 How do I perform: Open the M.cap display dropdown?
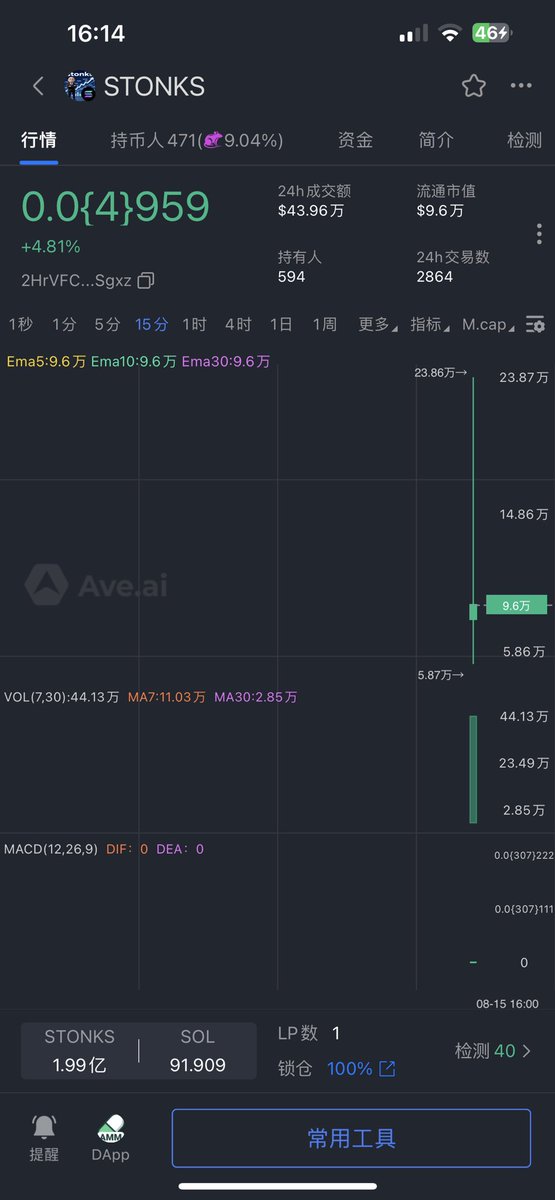pyautogui.click(x=488, y=325)
